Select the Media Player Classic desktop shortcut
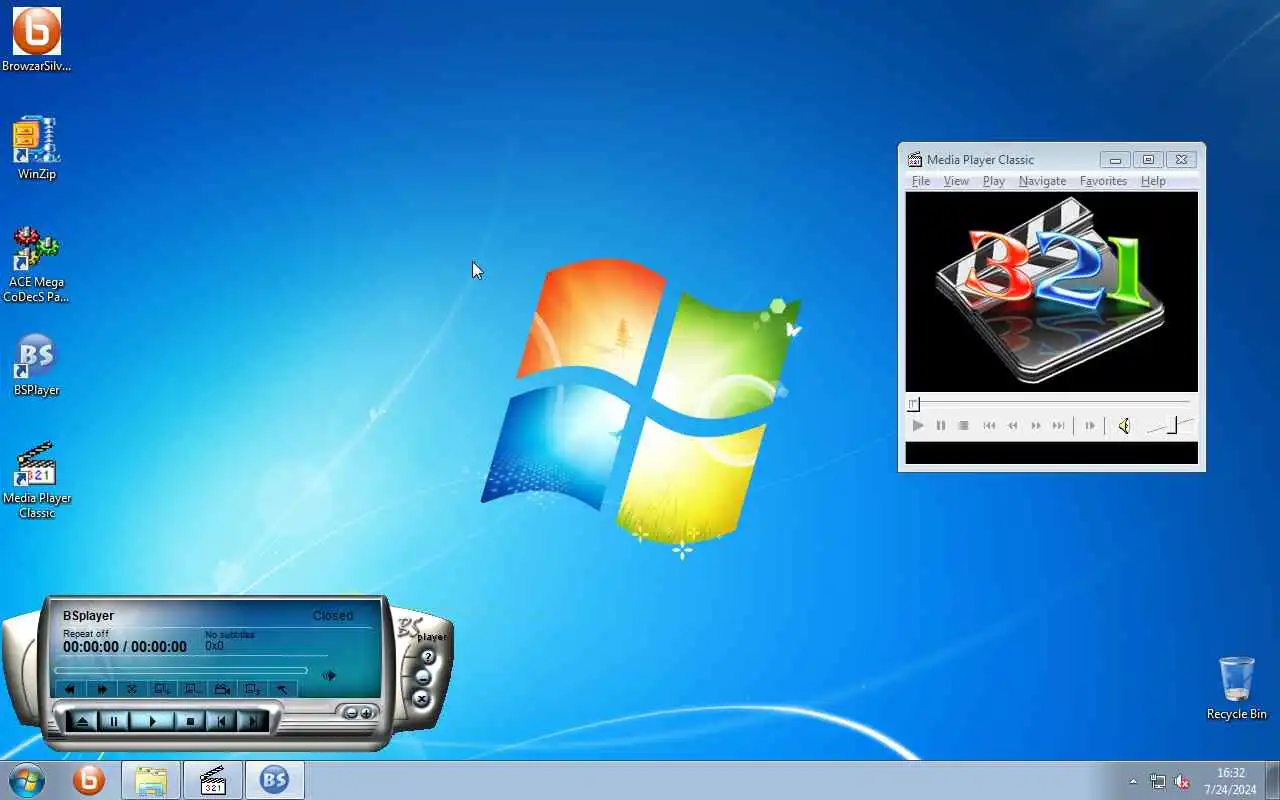The height and width of the screenshot is (800, 1280). click(x=37, y=480)
